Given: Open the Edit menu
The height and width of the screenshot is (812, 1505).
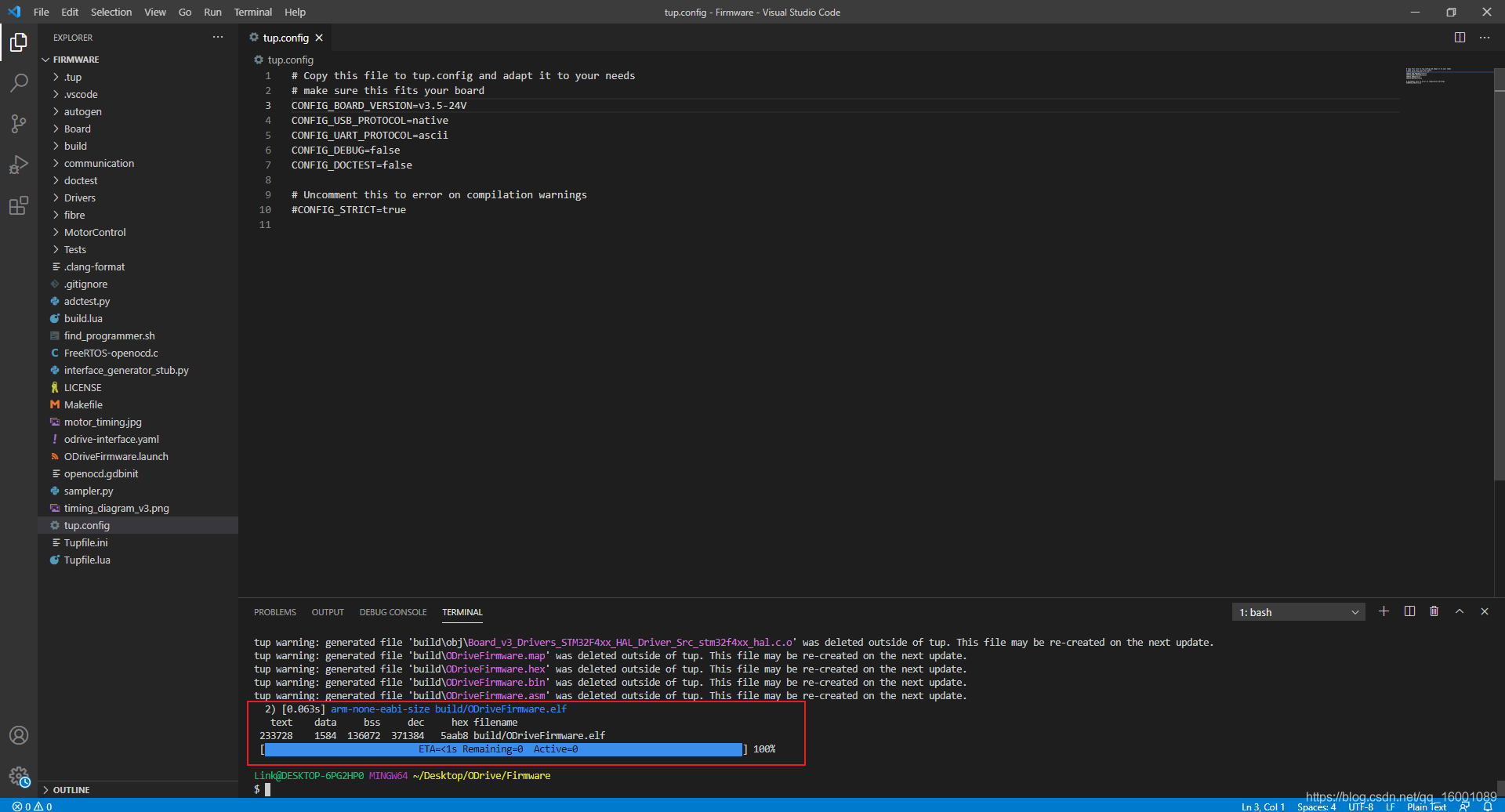Looking at the screenshot, I should pyautogui.click(x=70, y=12).
